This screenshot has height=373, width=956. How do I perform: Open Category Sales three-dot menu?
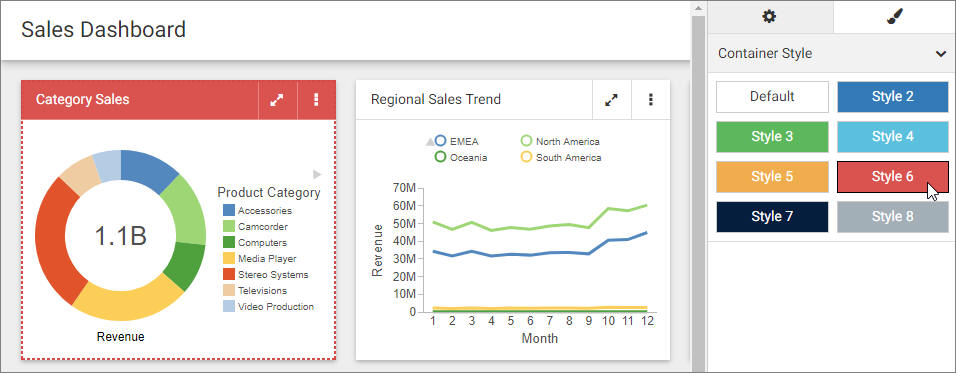(x=316, y=100)
